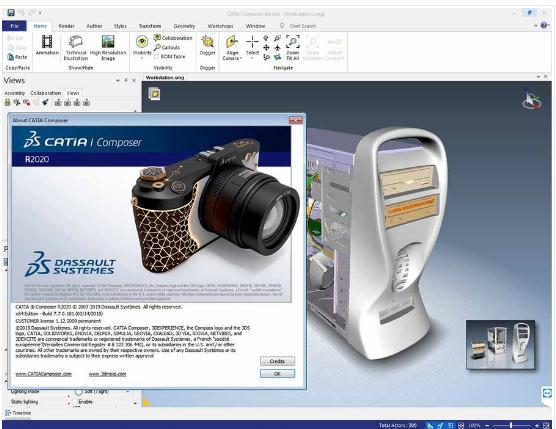Image resolution: width=556 pixels, height=429 pixels.
Task: Click the grid icon in the status bar
Action: (451, 425)
